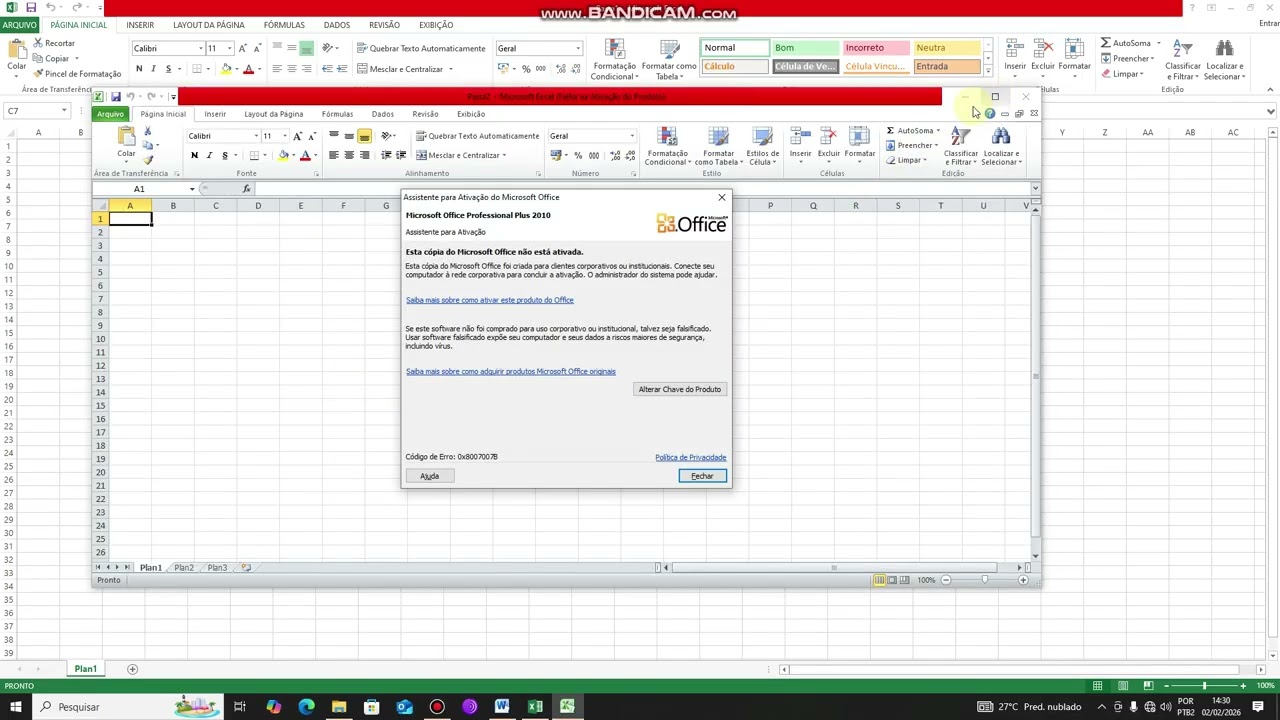Open number format Geral dropdown in front window

coord(631,136)
